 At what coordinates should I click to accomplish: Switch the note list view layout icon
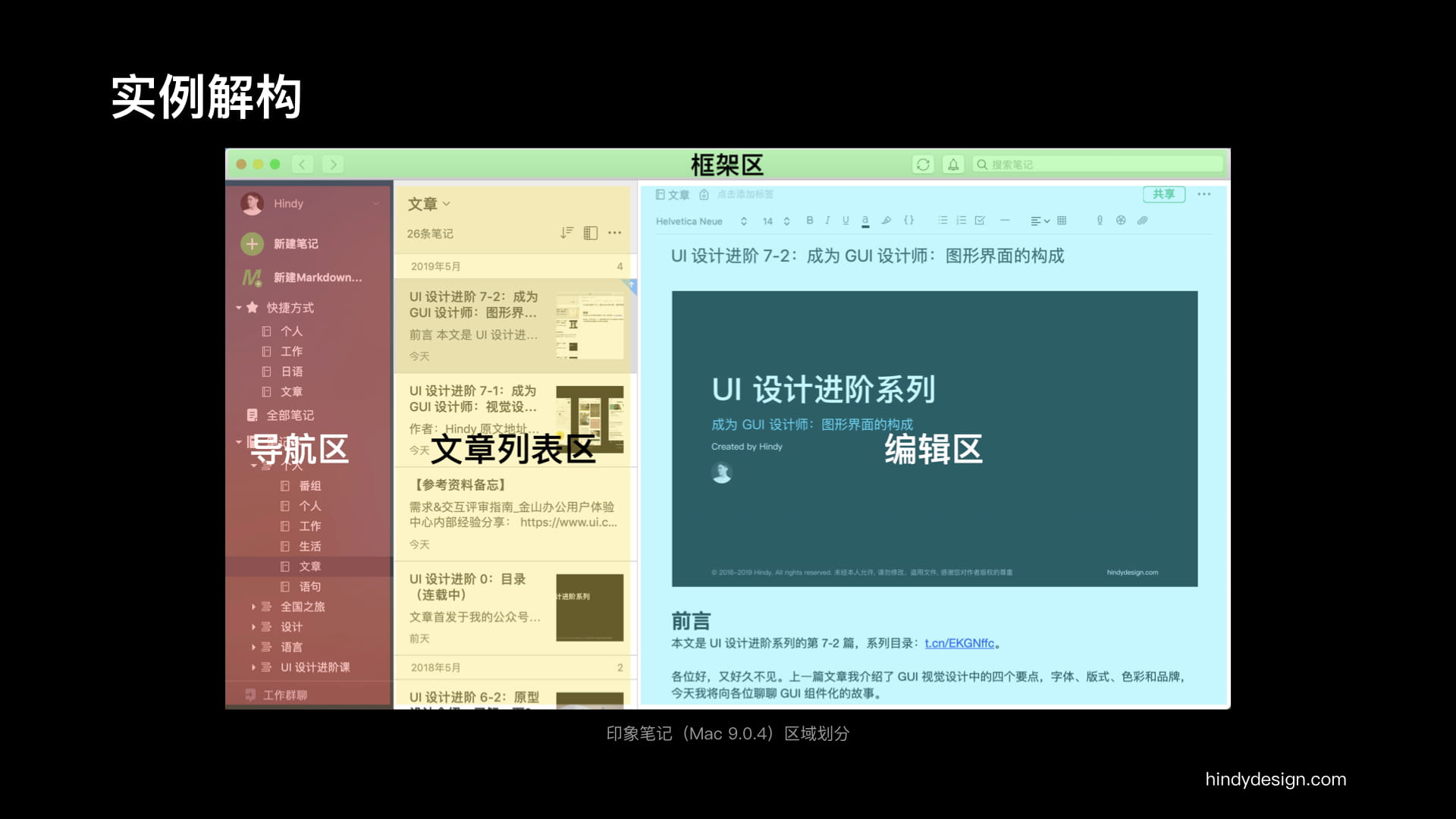[591, 233]
